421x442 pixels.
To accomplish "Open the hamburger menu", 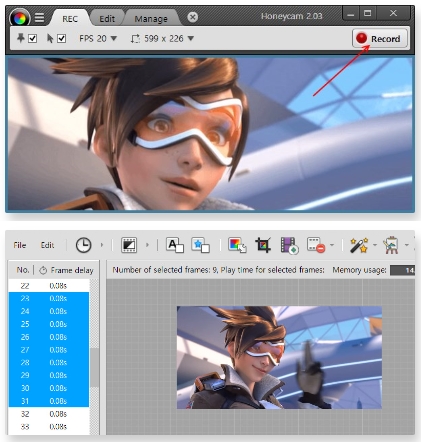I will tap(39, 17).
